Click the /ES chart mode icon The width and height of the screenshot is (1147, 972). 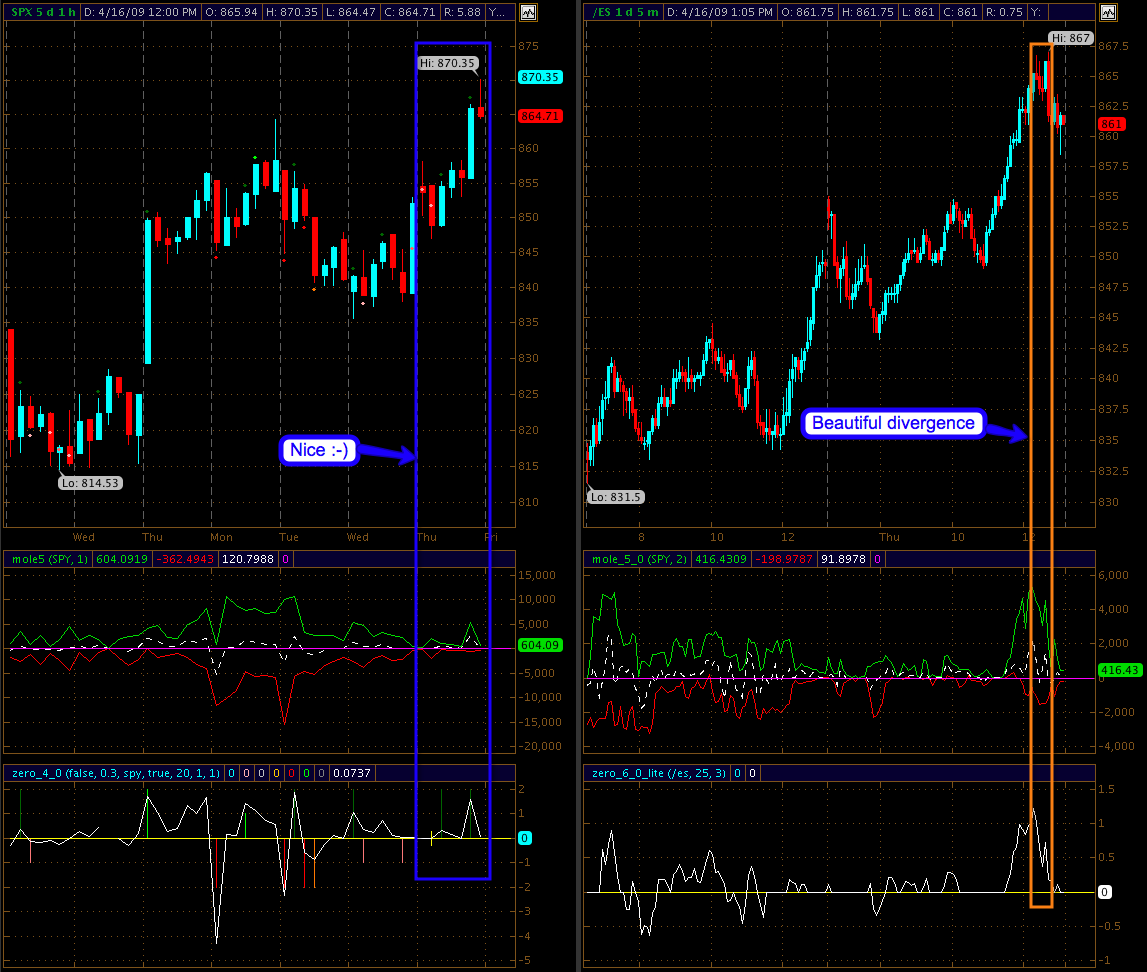click(x=1106, y=13)
